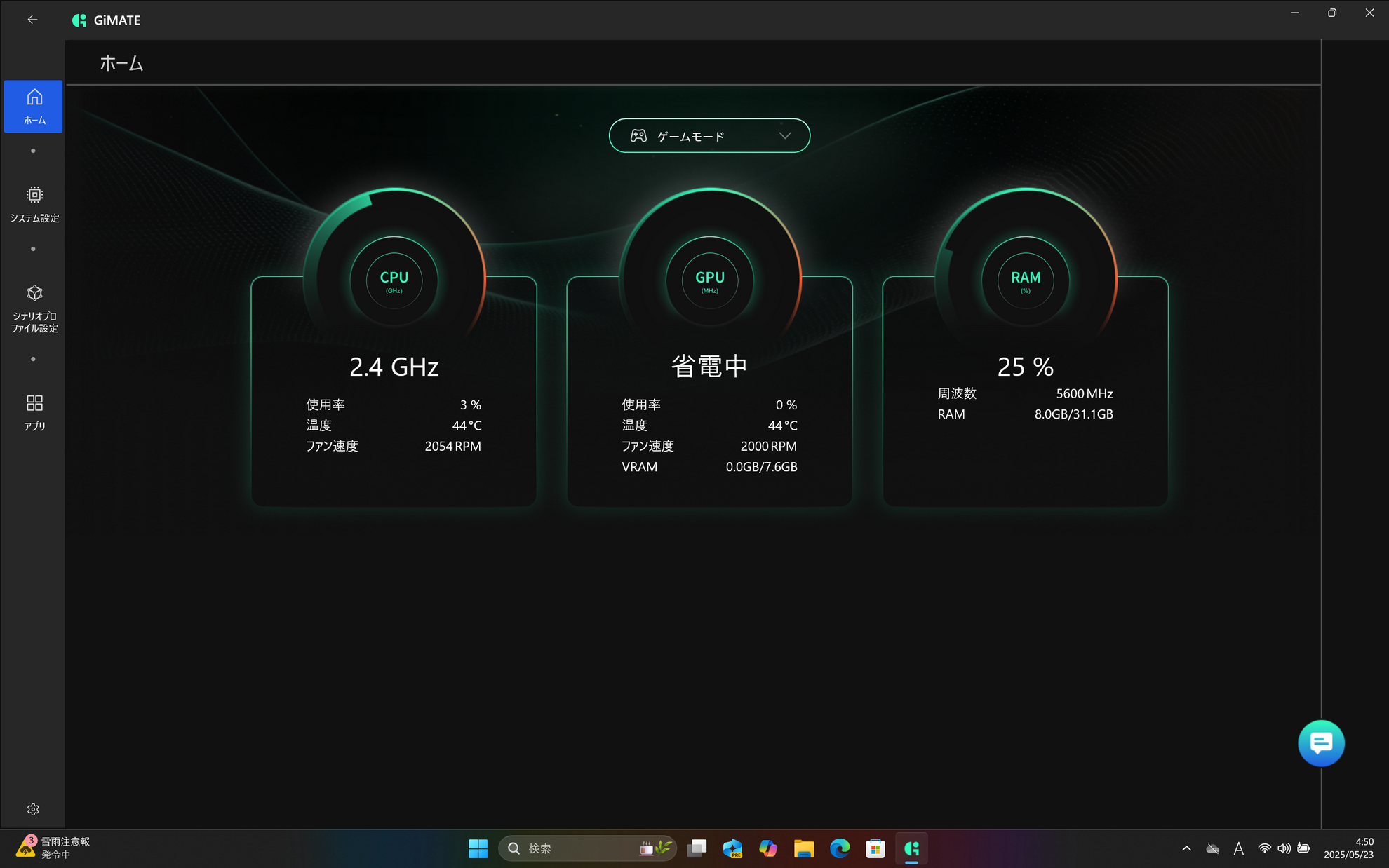Open the Windows Start menu
The image size is (1389, 868).
tap(478, 848)
